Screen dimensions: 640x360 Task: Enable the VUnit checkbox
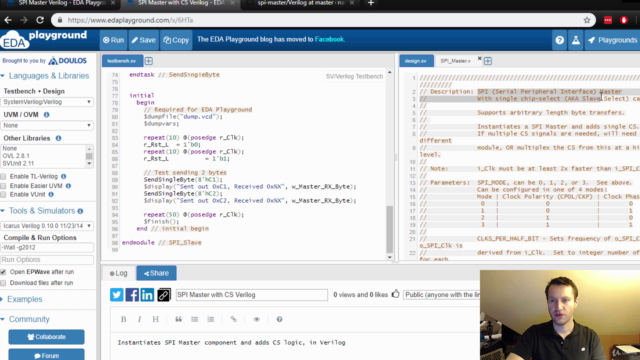[x=3, y=195]
